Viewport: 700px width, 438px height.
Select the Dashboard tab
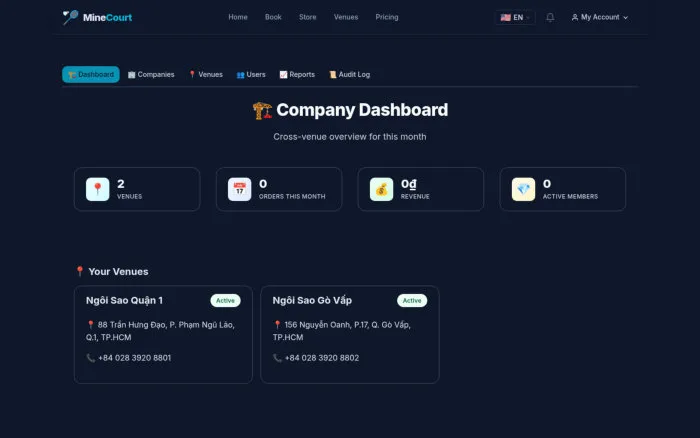(x=91, y=75)
